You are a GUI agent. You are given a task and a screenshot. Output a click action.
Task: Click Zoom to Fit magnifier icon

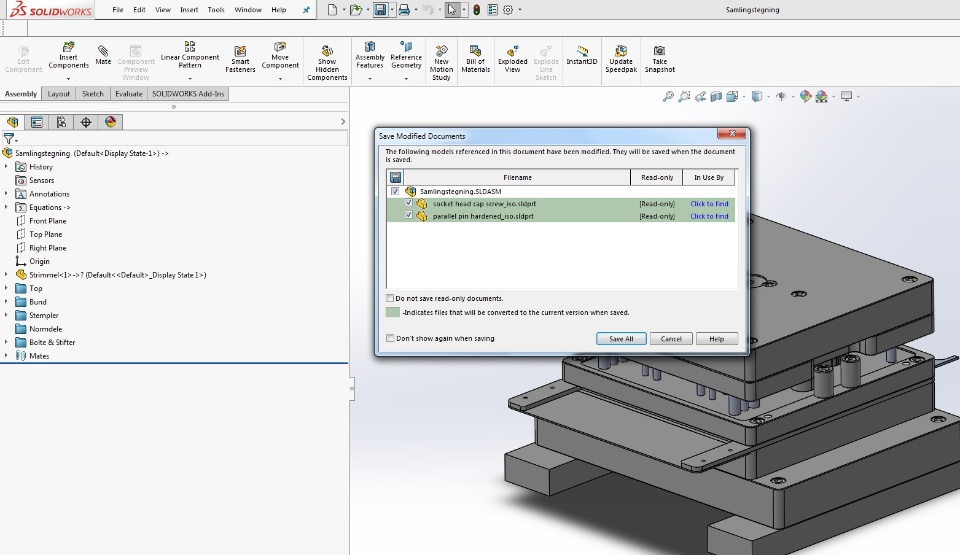[668, 96]
